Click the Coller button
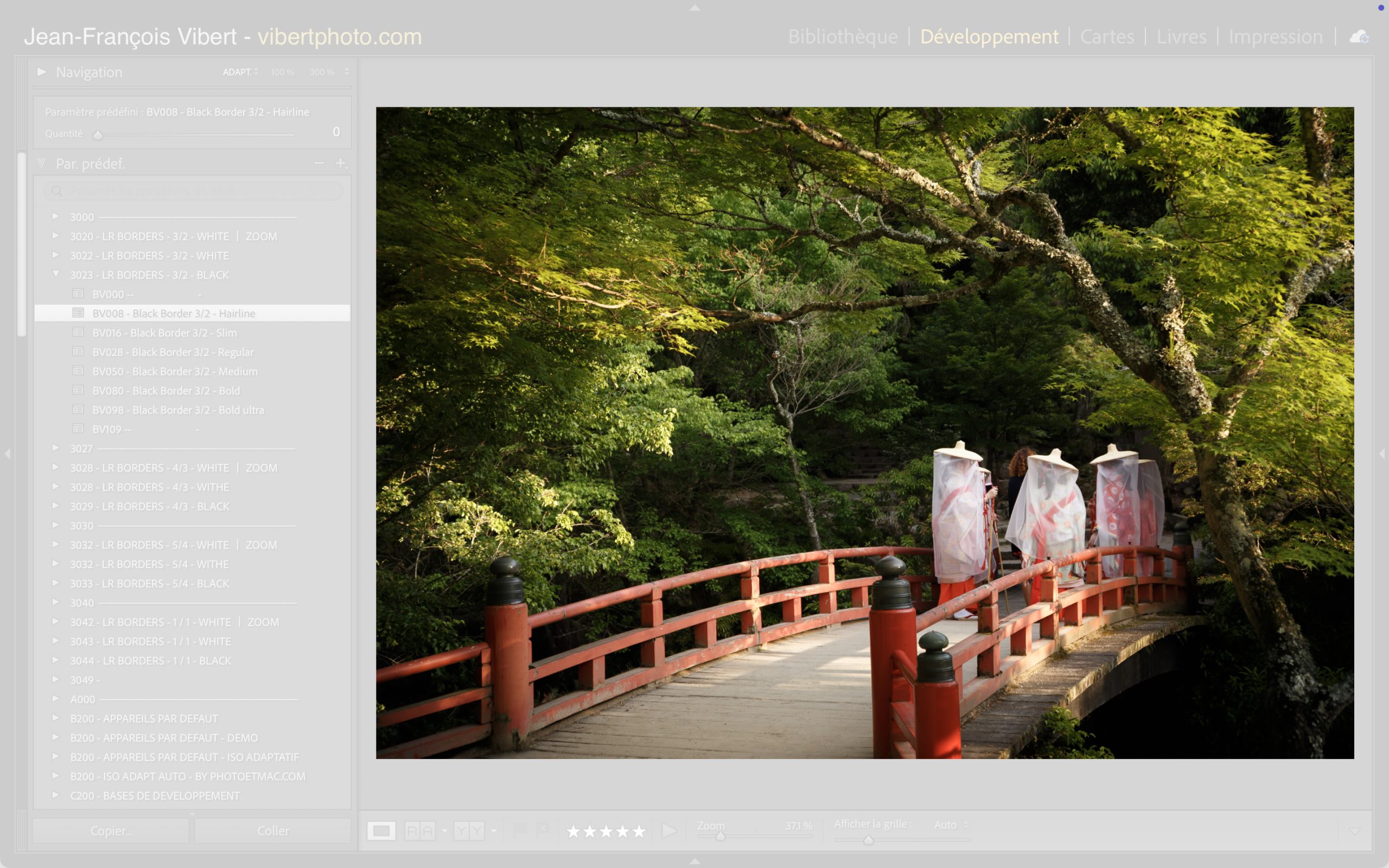Image resolution: width=1389 pixels, height=868 pixels. (x=272, y=831)
